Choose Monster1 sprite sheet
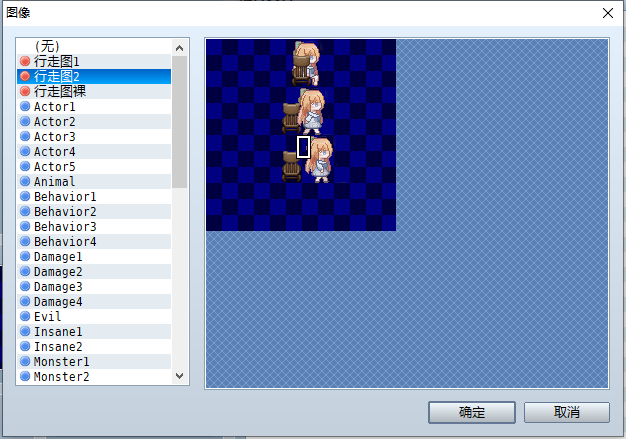Image resolution: width=626 pixels, height=439 pixels. [94, 362]
